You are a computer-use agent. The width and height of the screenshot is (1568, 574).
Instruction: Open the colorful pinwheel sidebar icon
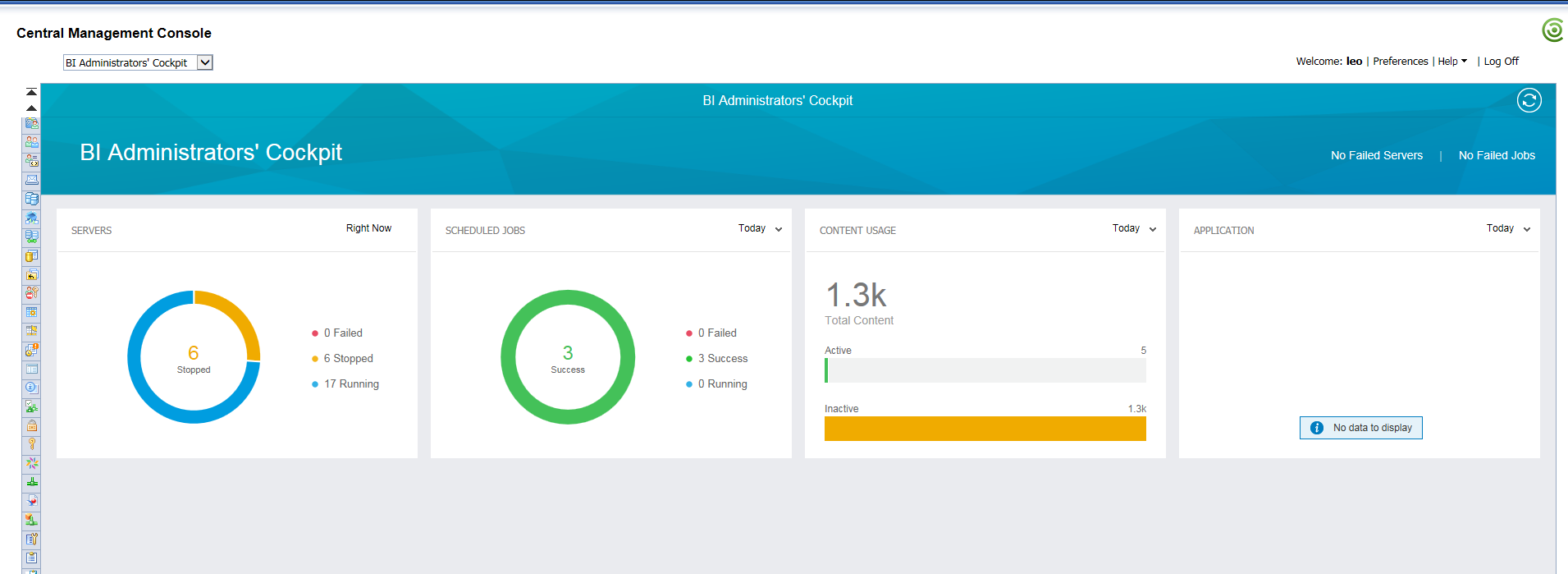coord(31,463)
